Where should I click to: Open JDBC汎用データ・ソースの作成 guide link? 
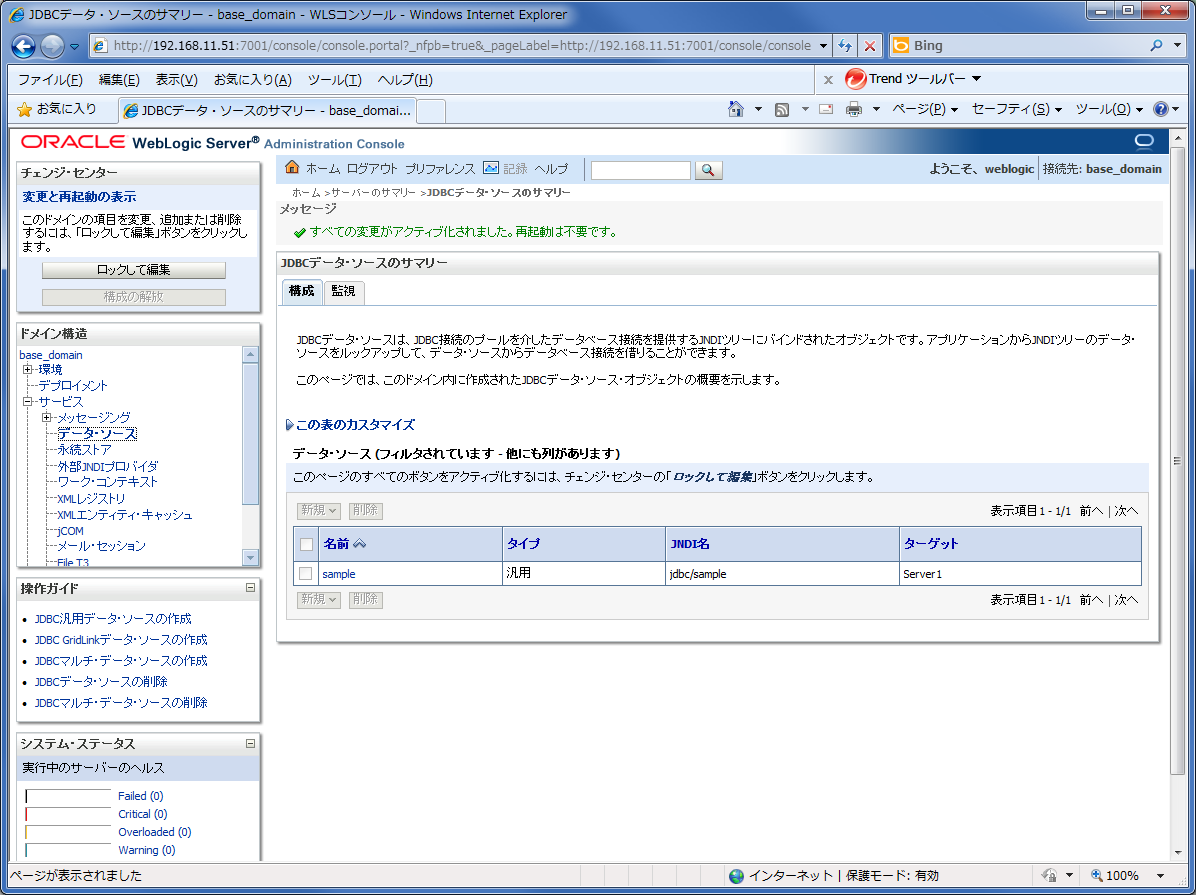click(x=113, y=619)
